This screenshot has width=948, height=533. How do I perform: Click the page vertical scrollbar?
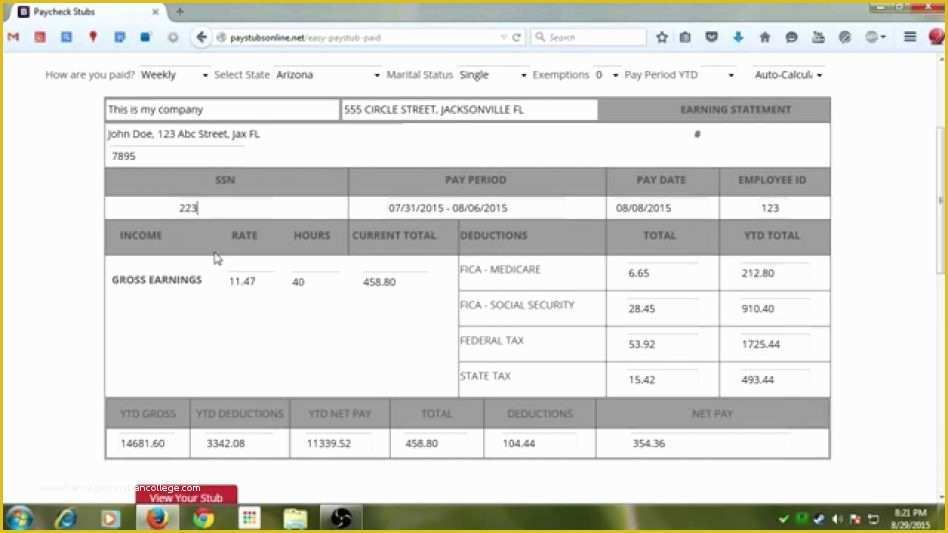click(941, 199)
